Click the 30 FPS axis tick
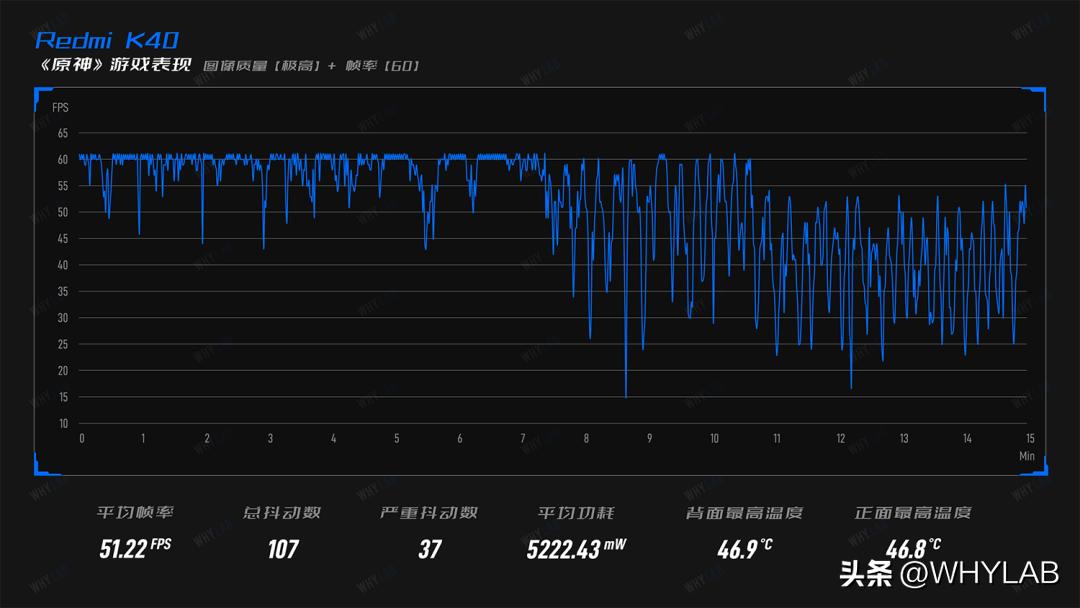This screenshot has width=1080, height=608. coord(63,317)
